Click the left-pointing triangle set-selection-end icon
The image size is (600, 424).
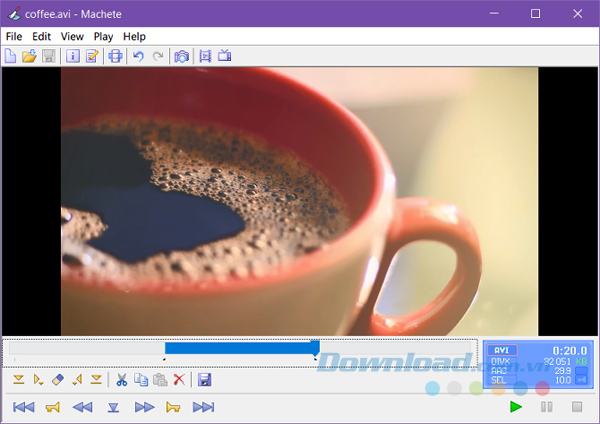(77, 380)
